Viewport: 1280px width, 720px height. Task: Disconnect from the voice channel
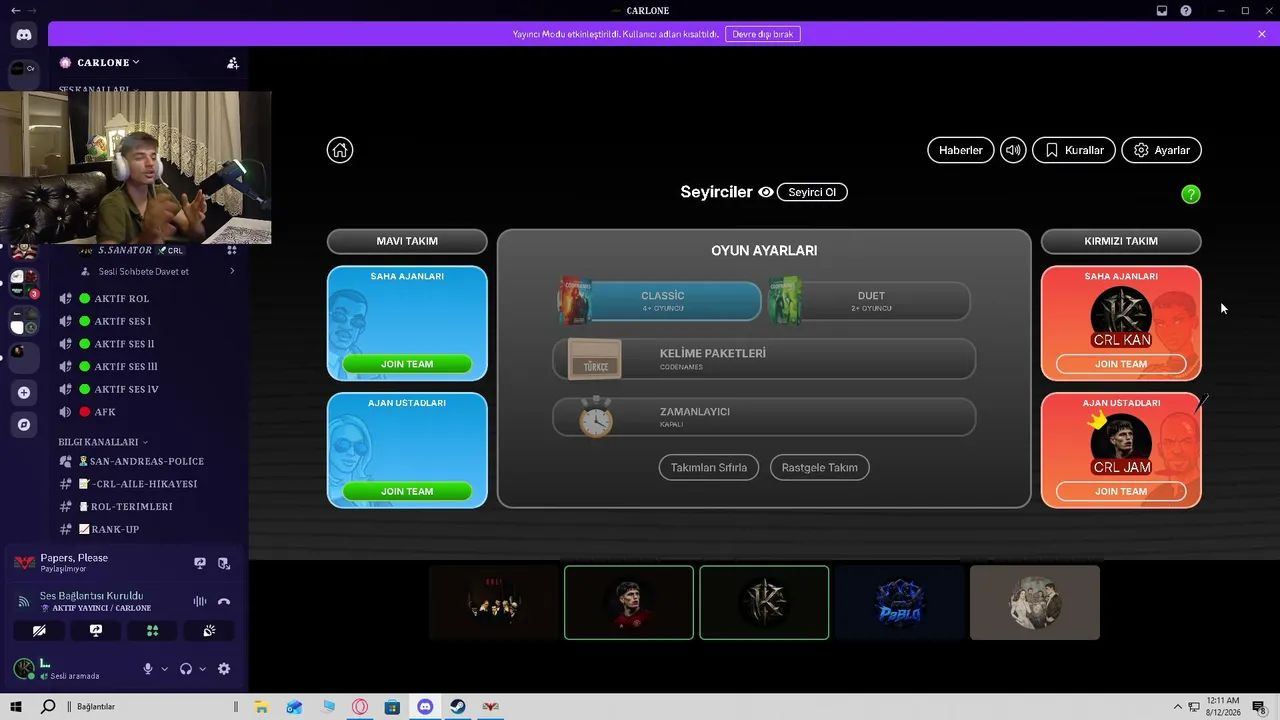(224, 601)
